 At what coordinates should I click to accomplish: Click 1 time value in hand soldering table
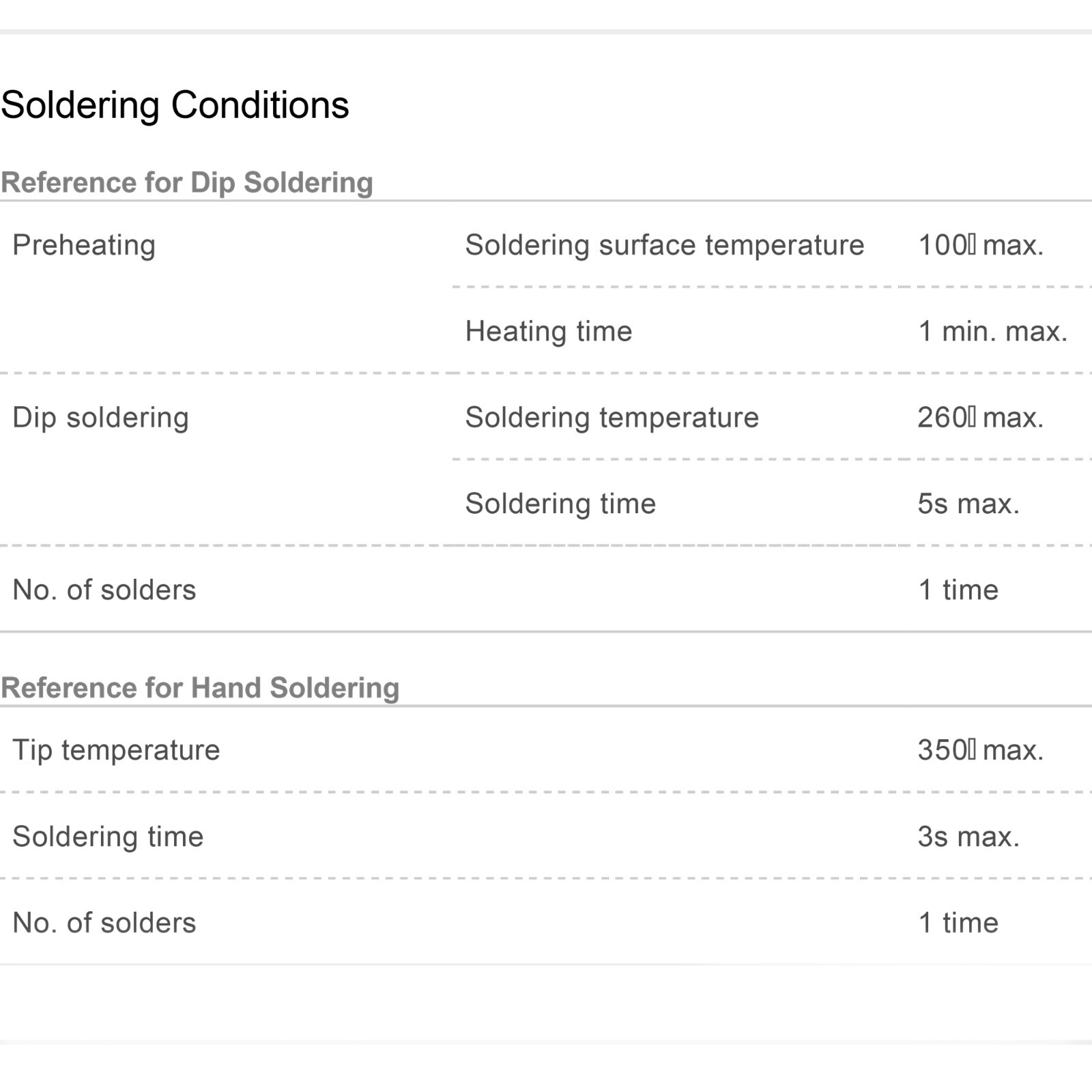[x=958, y=923]
